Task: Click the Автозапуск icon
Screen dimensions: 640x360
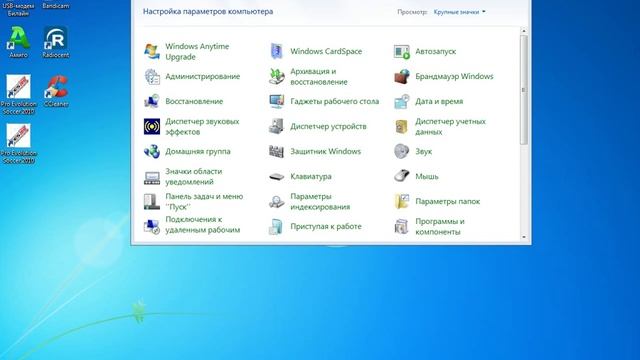Action: click(x=402, y=51)
